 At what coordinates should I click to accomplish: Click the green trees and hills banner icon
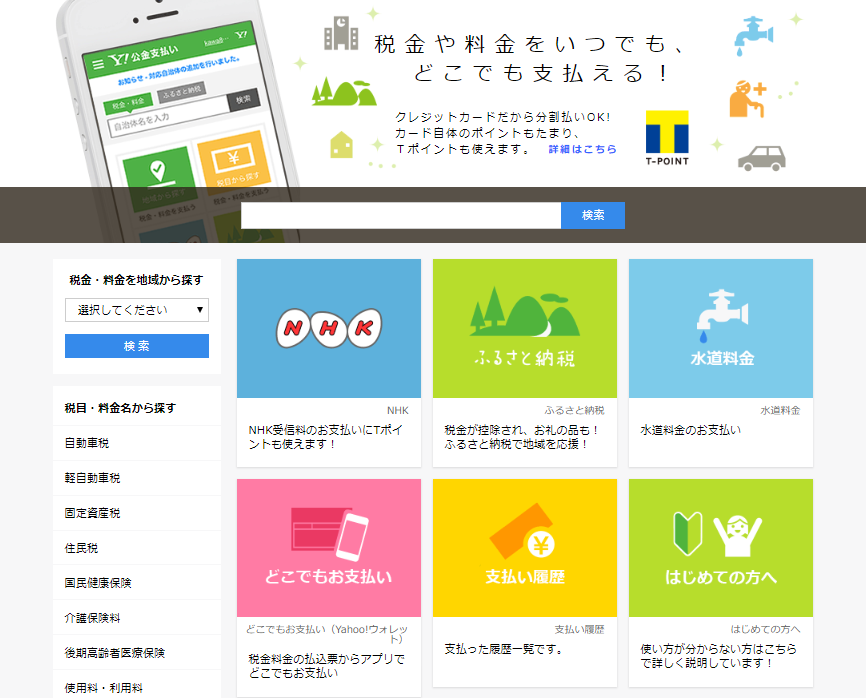344,91
